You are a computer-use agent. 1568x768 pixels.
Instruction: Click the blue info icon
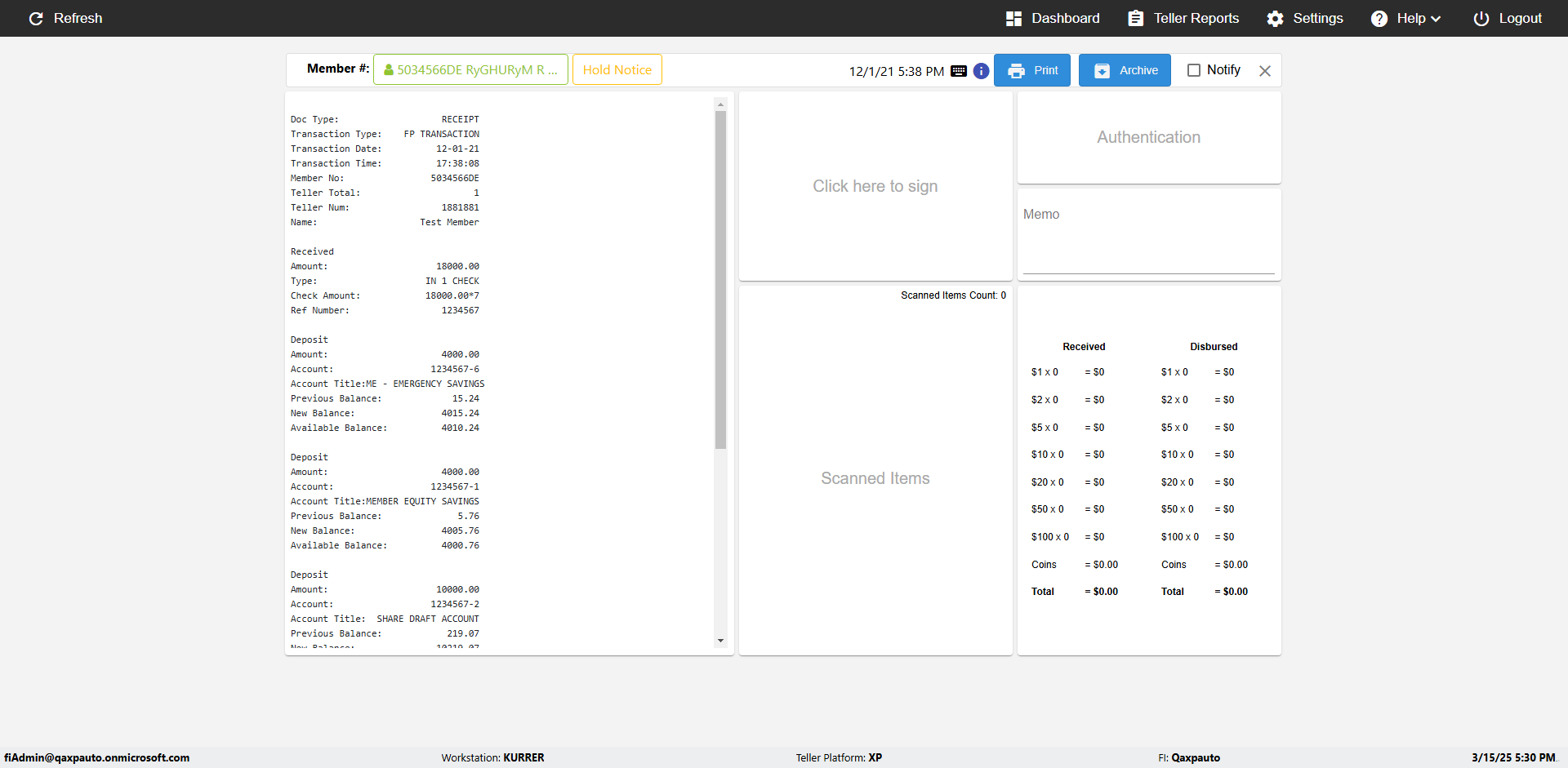(x=981, y=71)
